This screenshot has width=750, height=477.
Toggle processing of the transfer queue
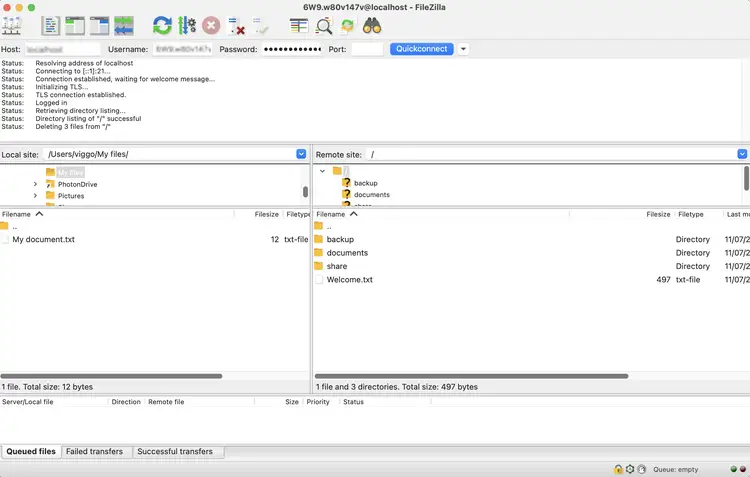click(x=187, y=26)
